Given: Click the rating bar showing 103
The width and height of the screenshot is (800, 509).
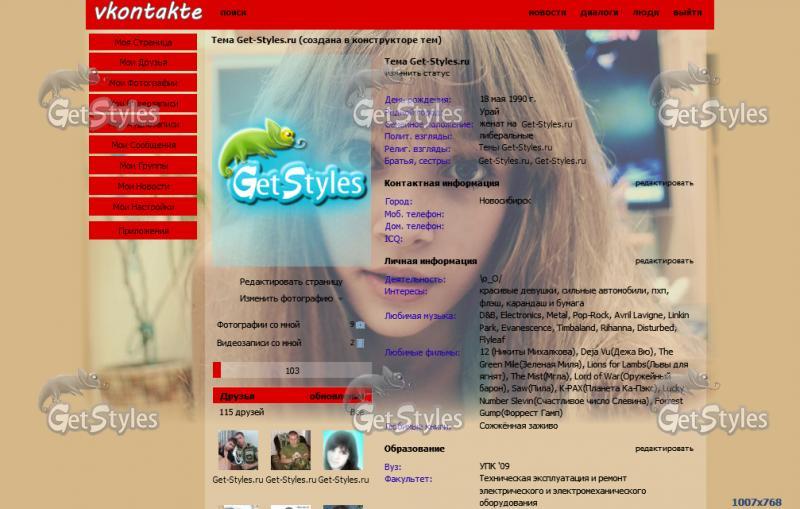Looking at the screenshot, I should click(292, 371).
